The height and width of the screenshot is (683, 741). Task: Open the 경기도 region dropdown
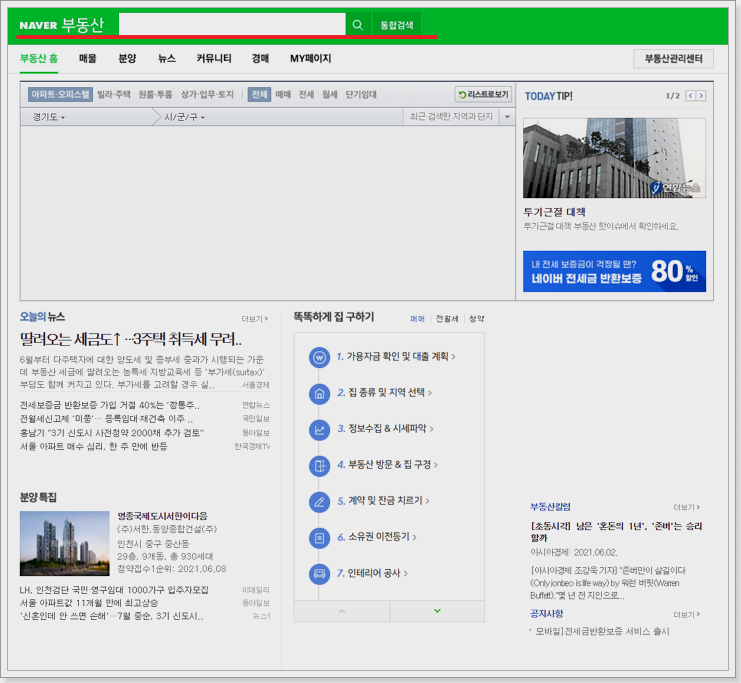[x=49, y=117]
